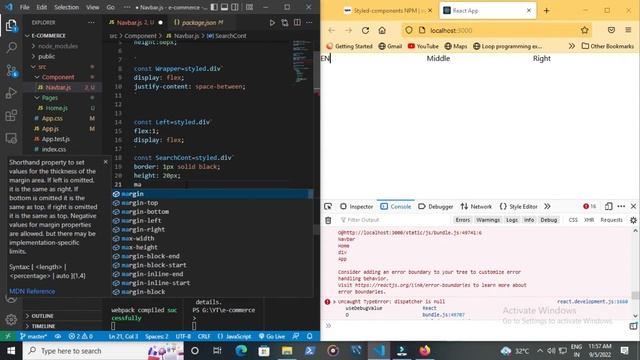This screenshot has height=360, width=640.
Task: Reload the page in Firefox
Action: click(365, 30)
